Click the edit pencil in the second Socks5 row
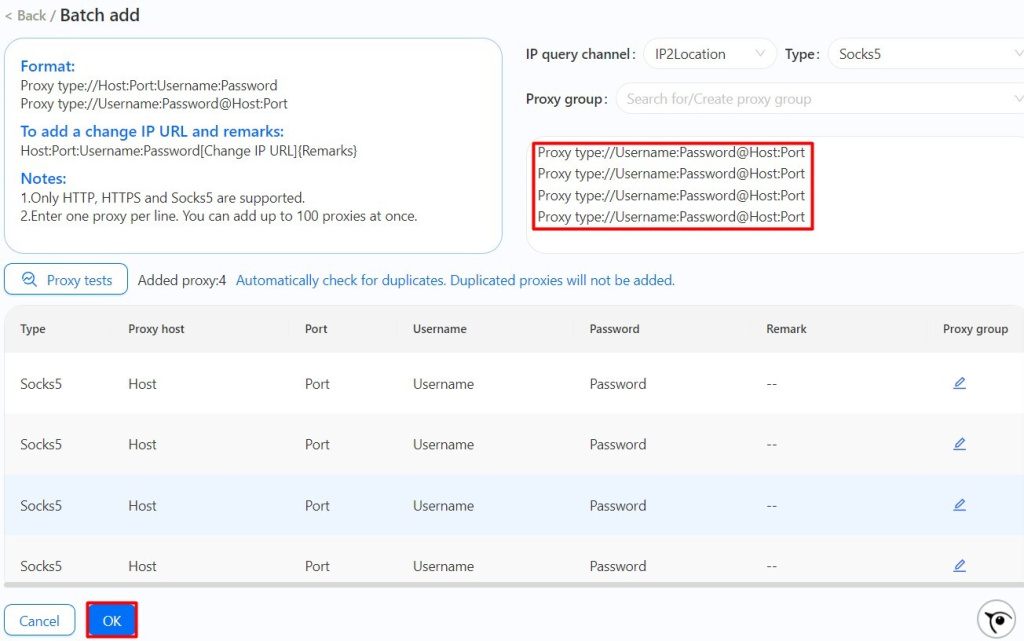This screenshot has height=641, width=1024. [x=959, y=444]
